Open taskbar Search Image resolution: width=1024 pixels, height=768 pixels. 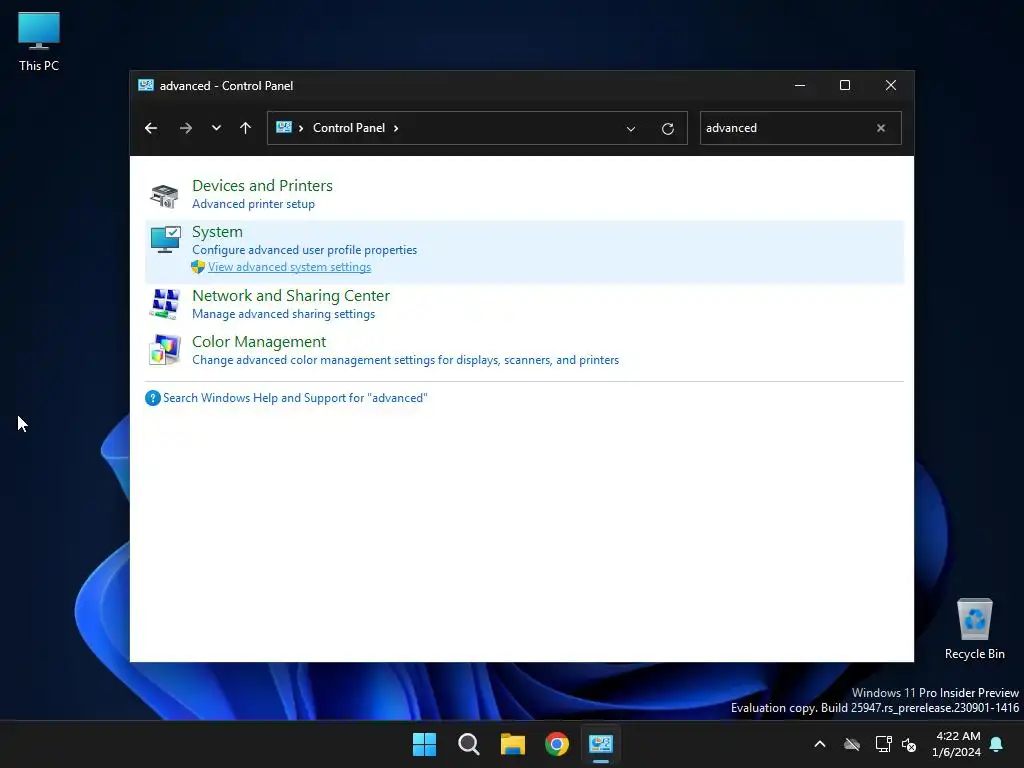468,744
